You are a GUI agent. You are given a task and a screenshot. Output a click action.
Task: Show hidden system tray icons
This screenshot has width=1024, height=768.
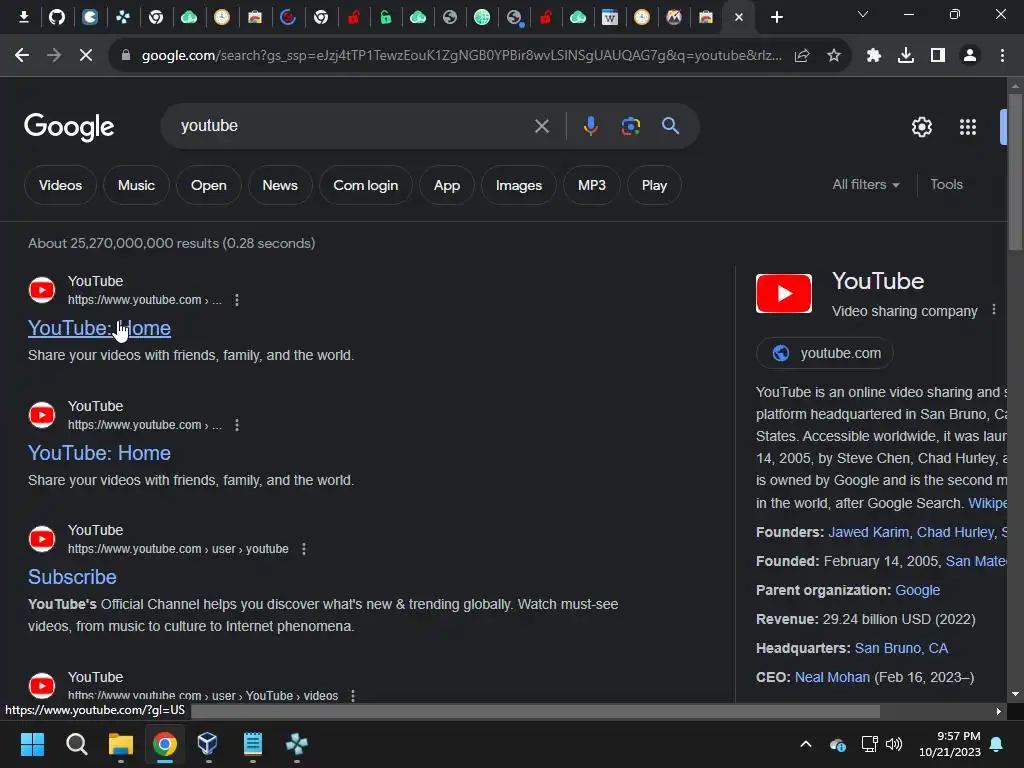[x=806, y=744]
